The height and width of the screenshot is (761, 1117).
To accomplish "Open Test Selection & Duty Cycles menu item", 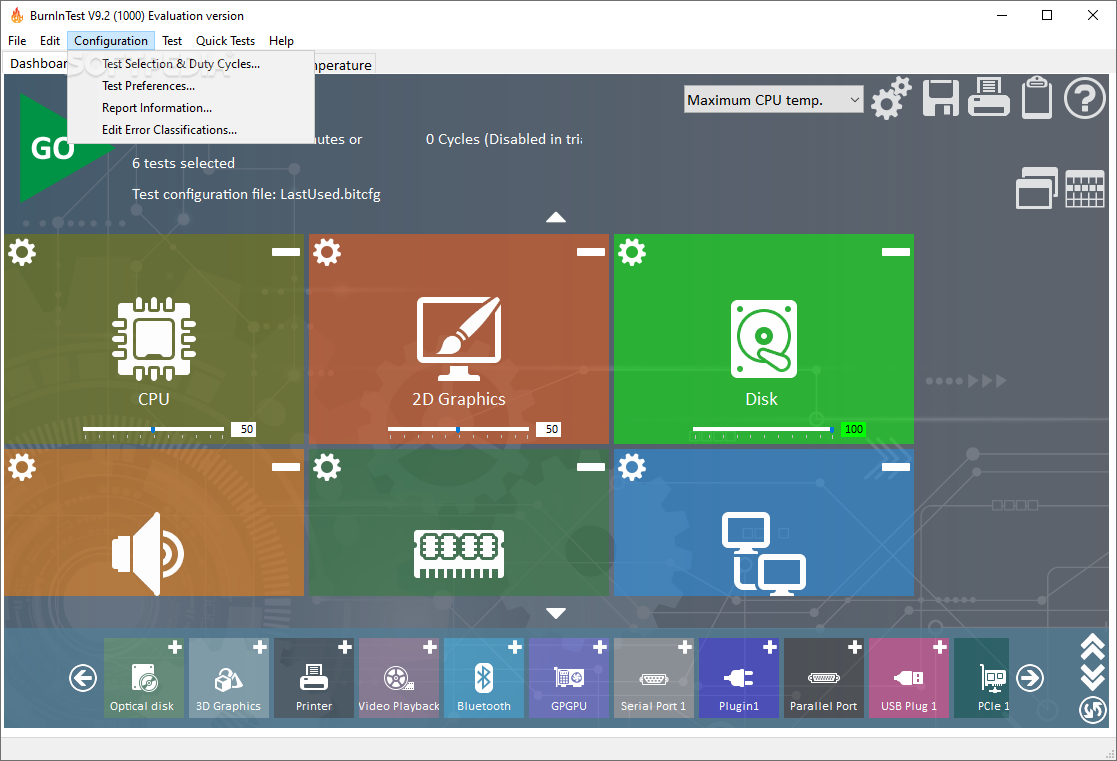I will coord(181,63).
